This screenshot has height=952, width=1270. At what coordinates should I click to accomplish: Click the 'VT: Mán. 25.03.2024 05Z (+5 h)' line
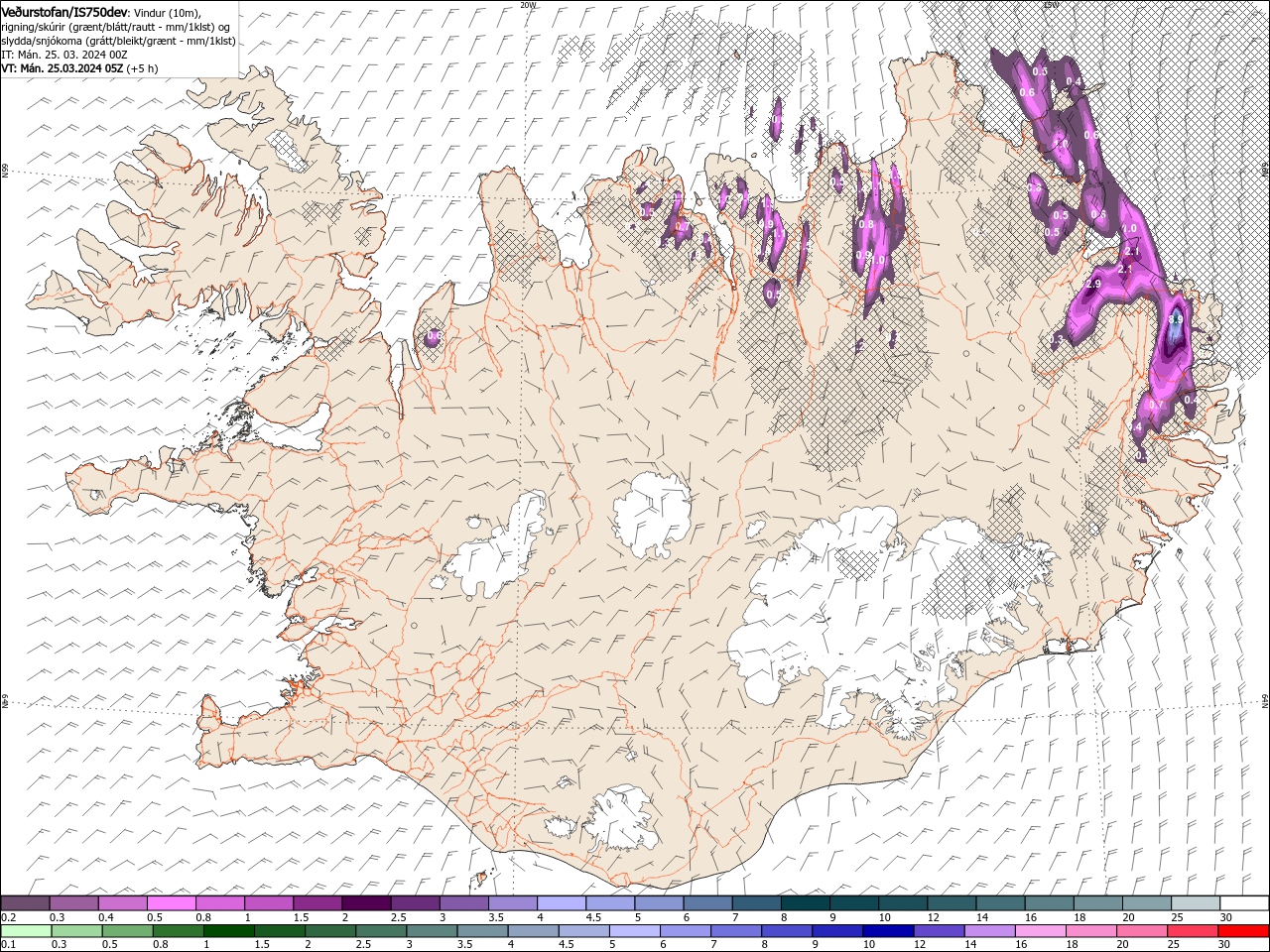pyautogui.click(x=79, y=68)
